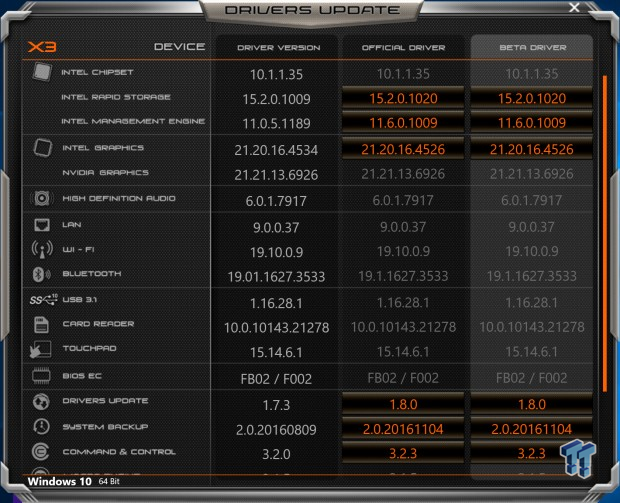Click the Card Reader label
Viewport: 620px width, 503px height.
pos(98,324)
